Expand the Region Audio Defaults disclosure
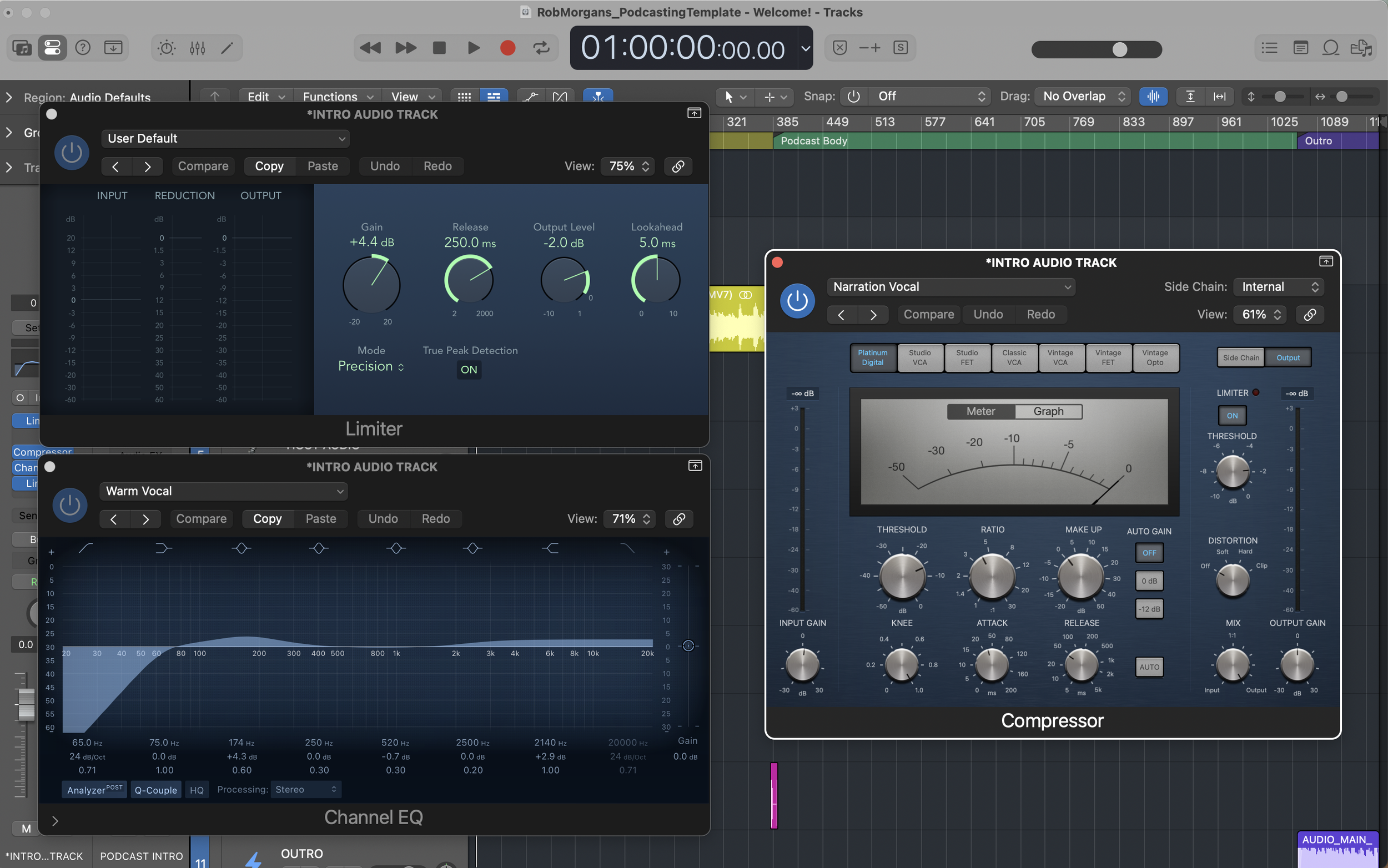 pos(9,98)
